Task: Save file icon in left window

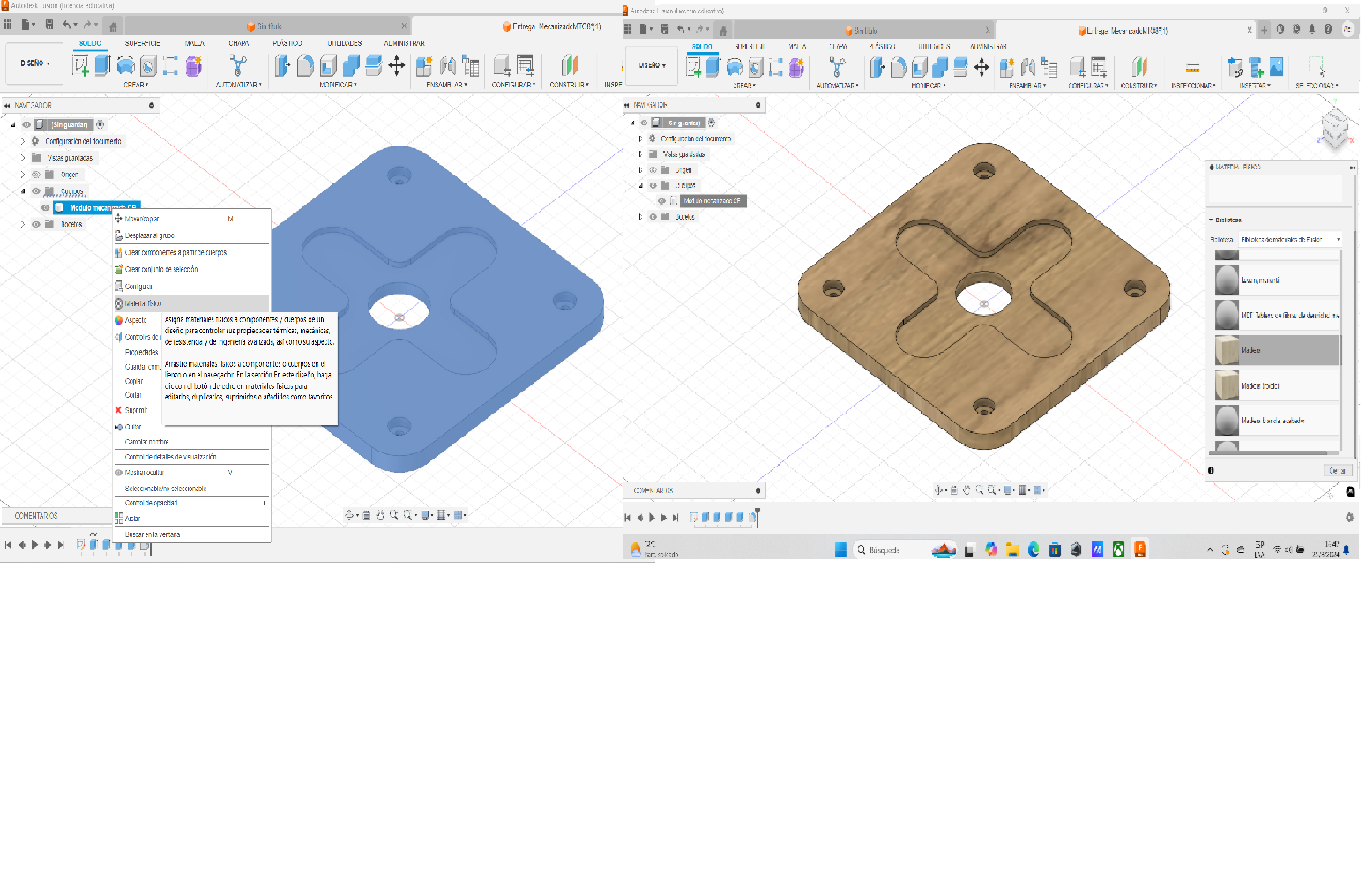Action: pyautogui.click(x=49, y=25)
